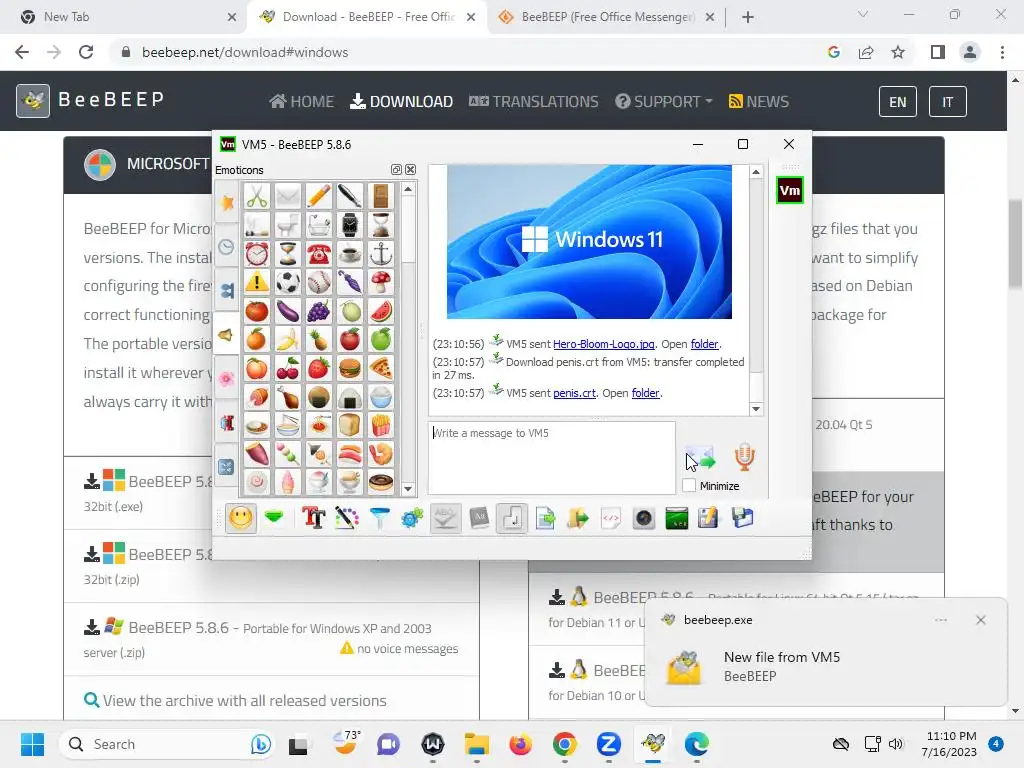Open the notification options (three dots) menu
The height and width of the screenshot is (768, 1024).
(940, 620)
